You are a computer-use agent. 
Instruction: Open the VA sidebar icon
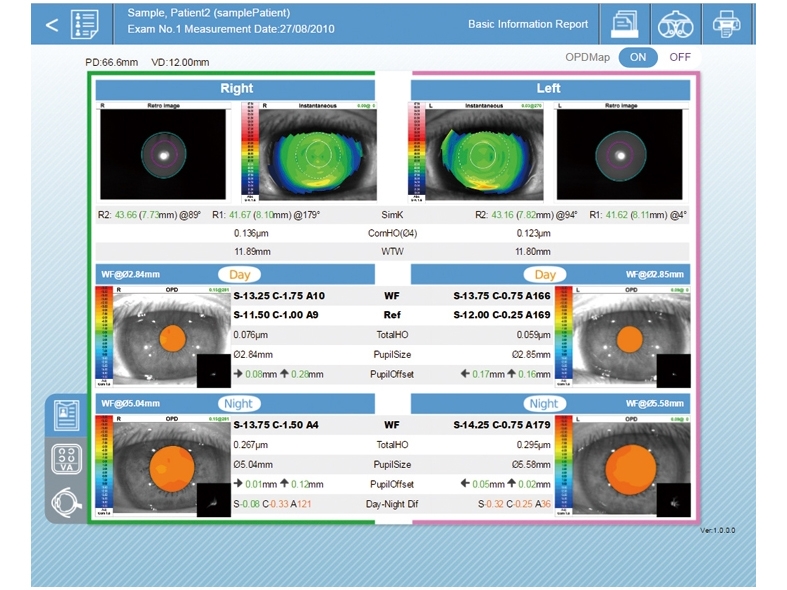(x=66, y=460)
